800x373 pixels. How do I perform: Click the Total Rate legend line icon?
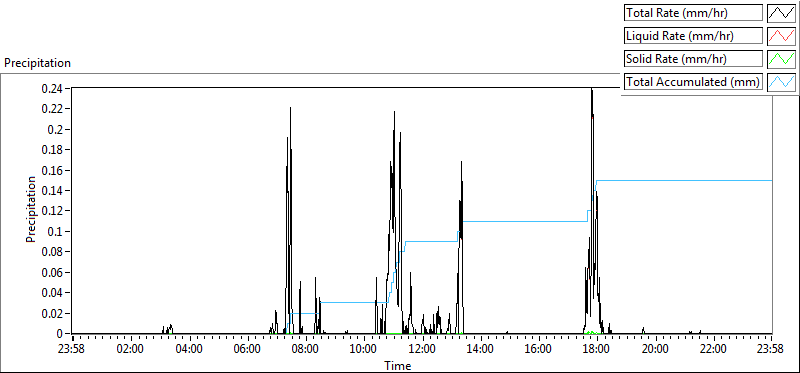782,13
